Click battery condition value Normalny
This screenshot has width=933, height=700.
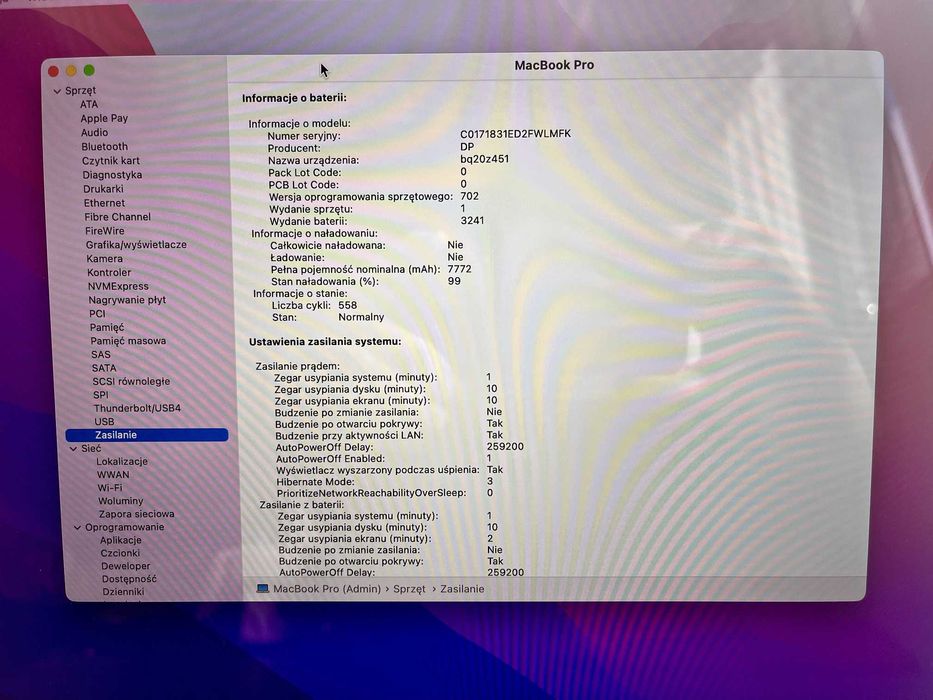pos(361,317)
